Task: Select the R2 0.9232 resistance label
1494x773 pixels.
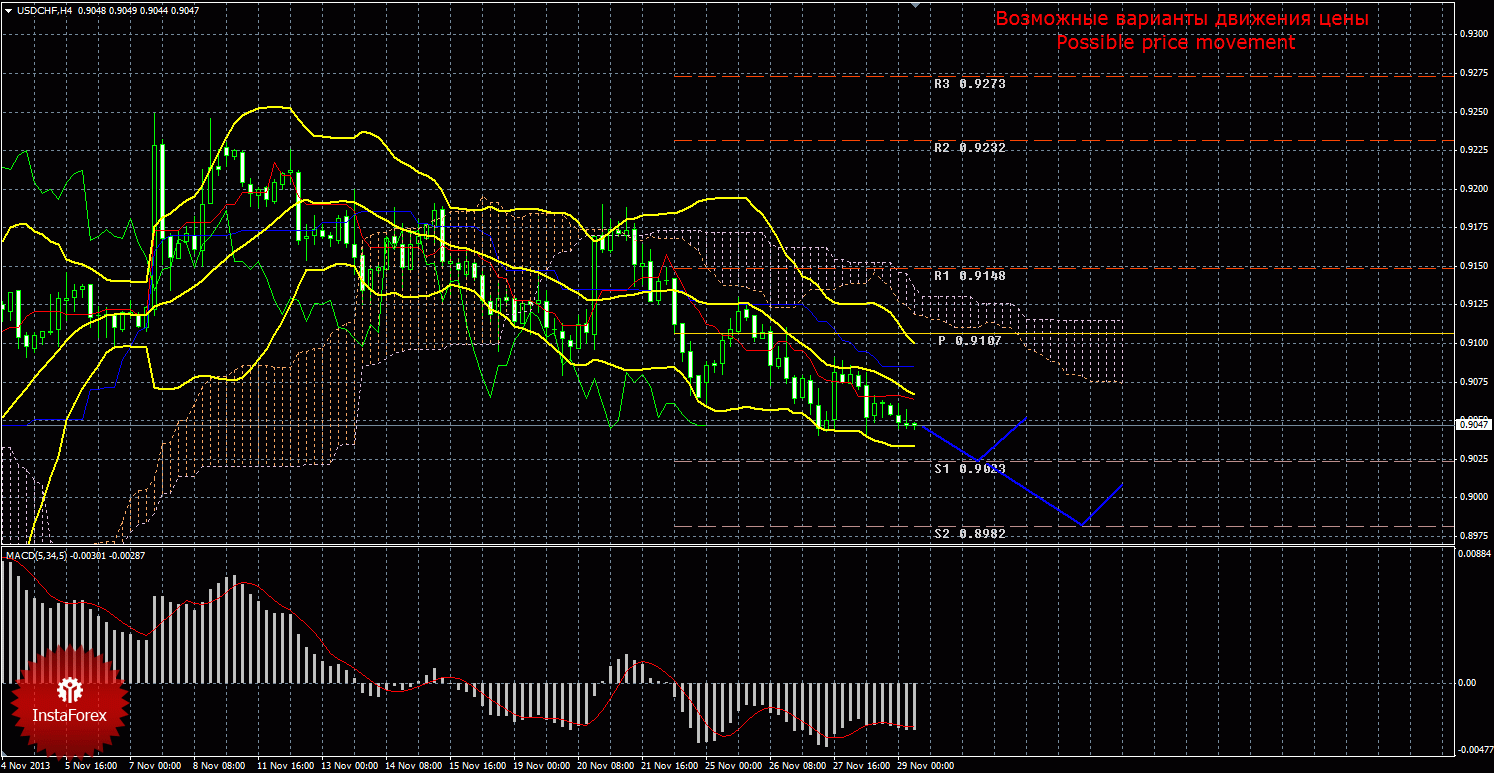Action: 969,148
